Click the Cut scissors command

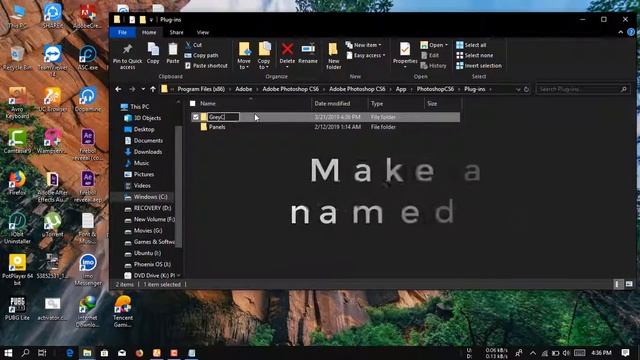(x=193, y=45)
